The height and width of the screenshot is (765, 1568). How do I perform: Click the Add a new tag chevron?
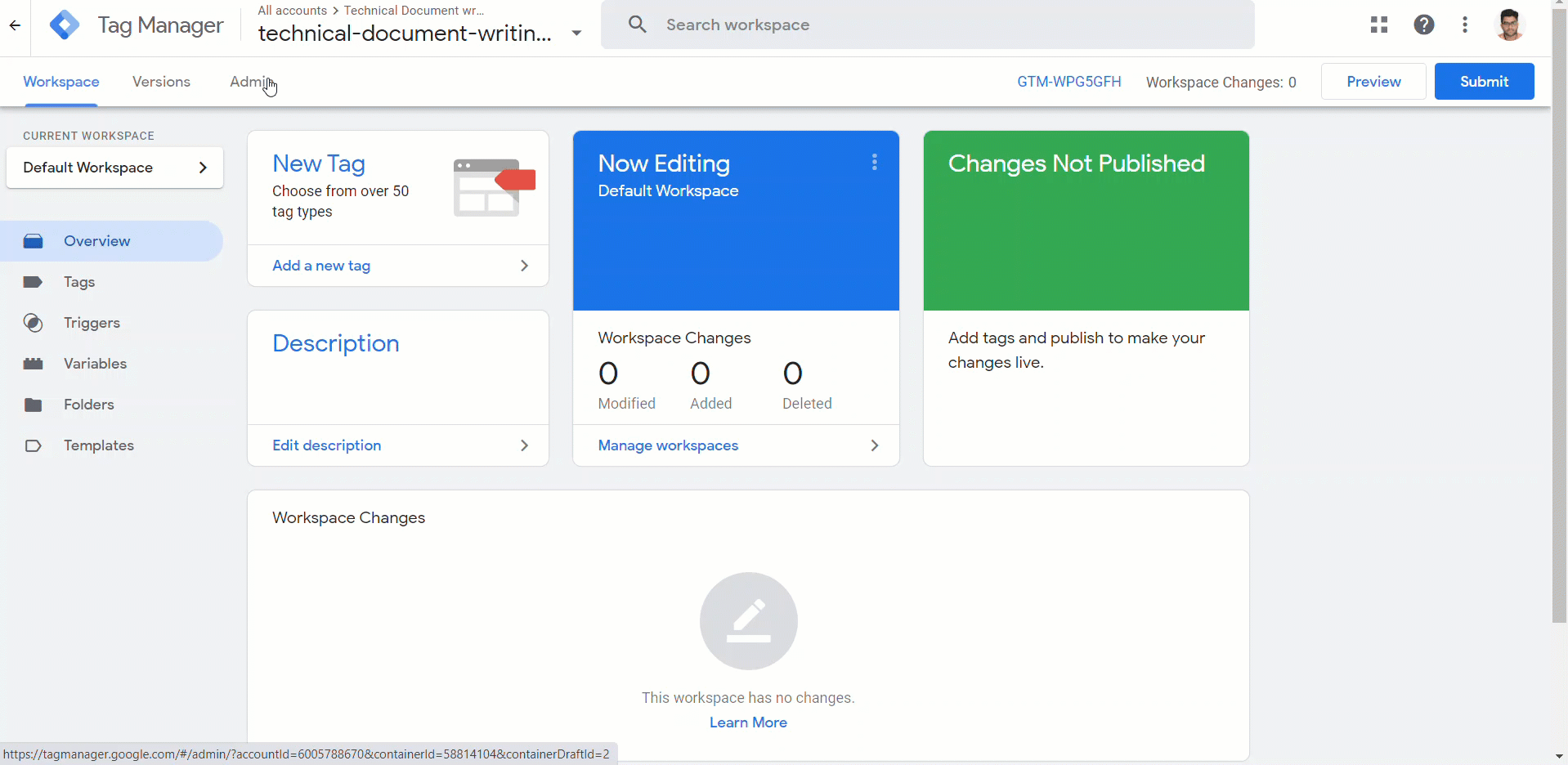click(524, 266)
